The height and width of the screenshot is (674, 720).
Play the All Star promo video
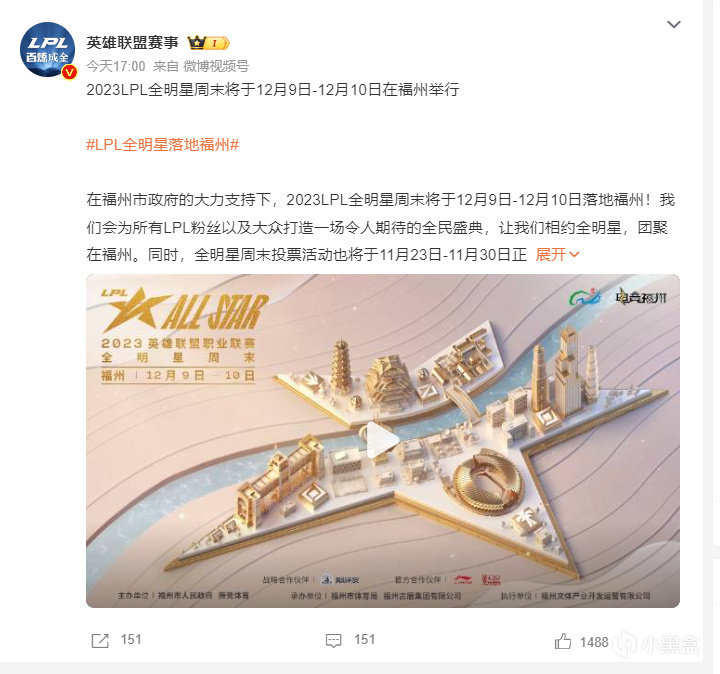click(x=382, y=440)
